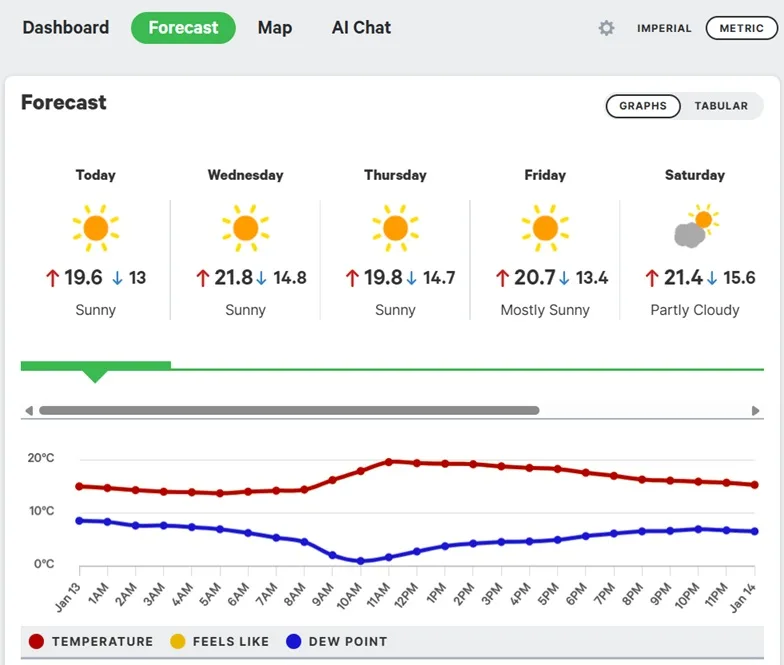Viewport: 784px width, 665px height.
Task: Click Friday's mostly sunny icon
Action: 545,228
